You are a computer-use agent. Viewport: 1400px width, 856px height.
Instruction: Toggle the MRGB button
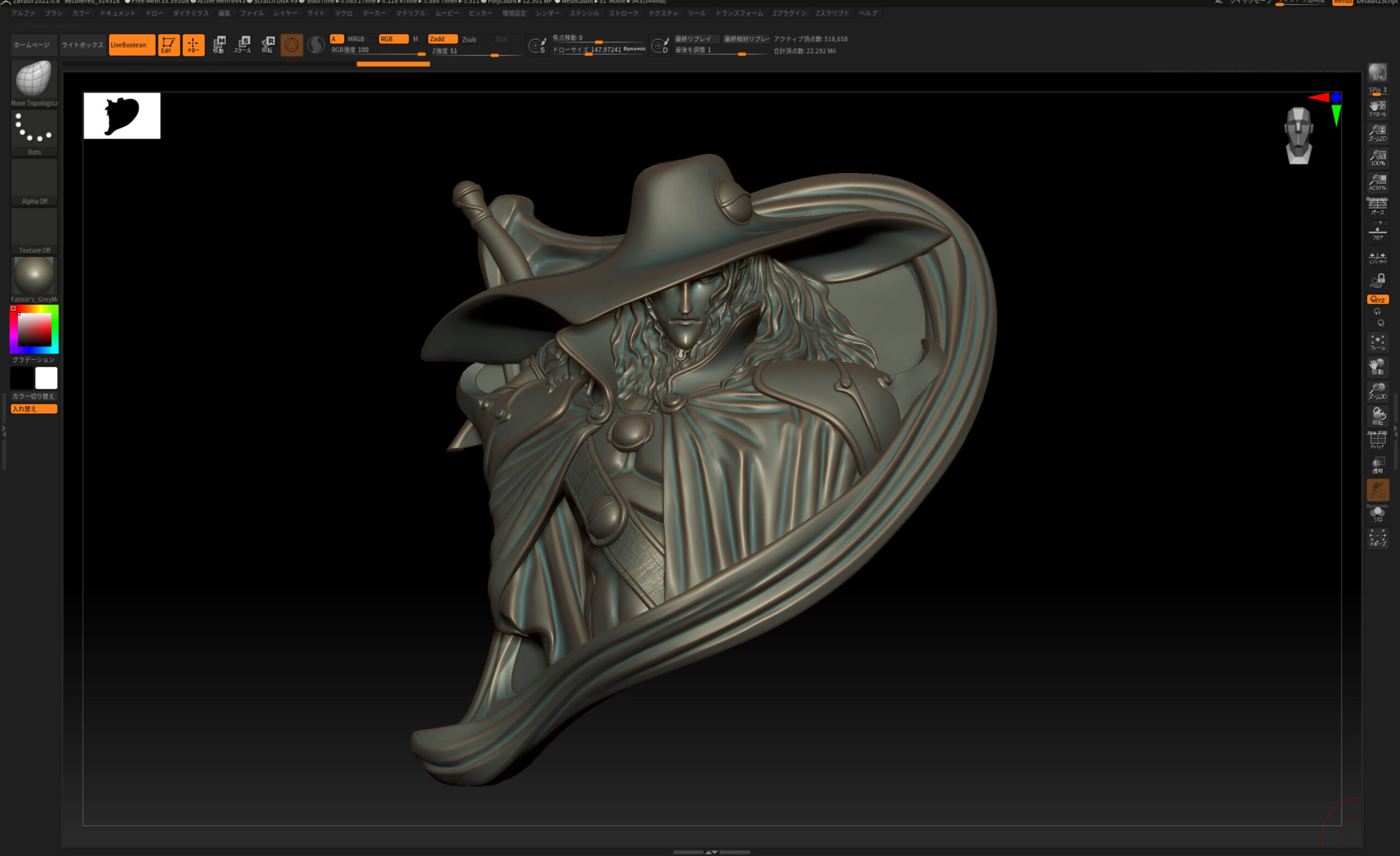coord(360,39)
